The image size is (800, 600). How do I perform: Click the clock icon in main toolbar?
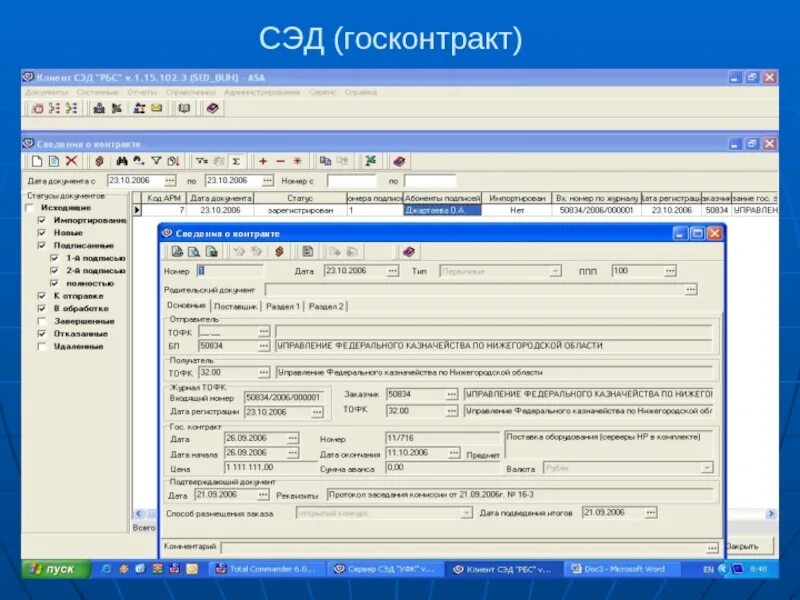[38, 108]
